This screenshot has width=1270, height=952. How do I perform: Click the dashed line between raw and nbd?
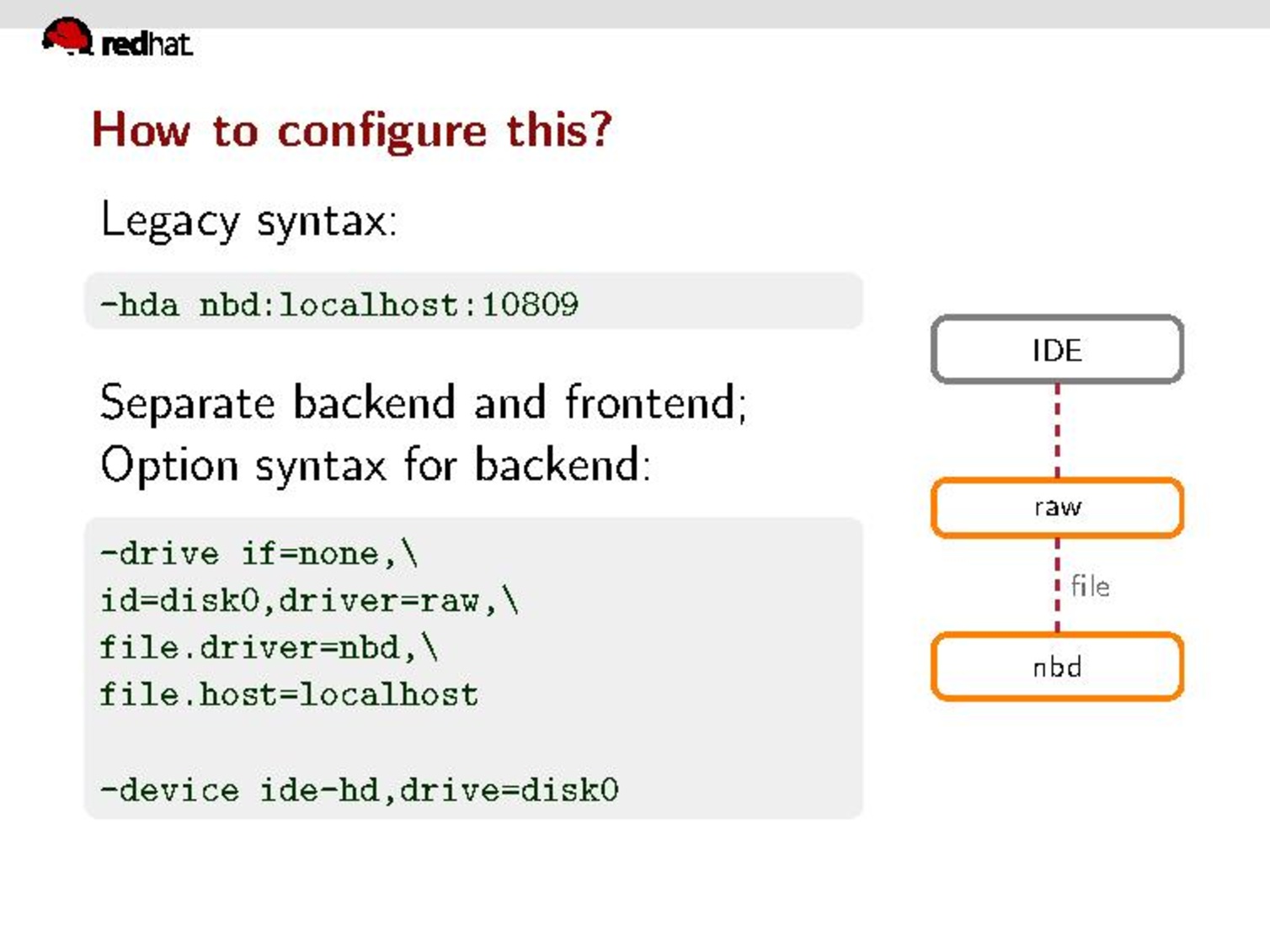(1058, 586)
